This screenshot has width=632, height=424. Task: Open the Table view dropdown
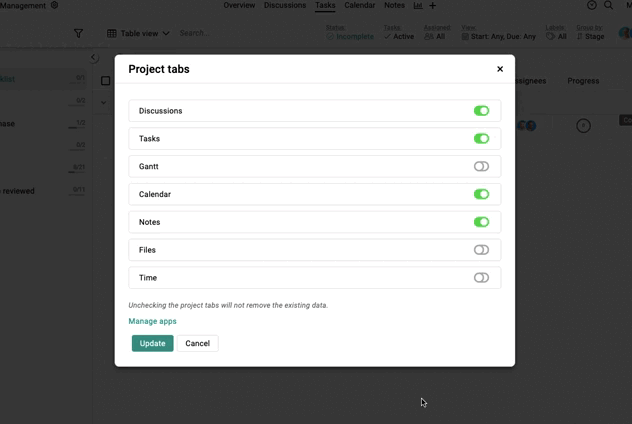(138, 33)
